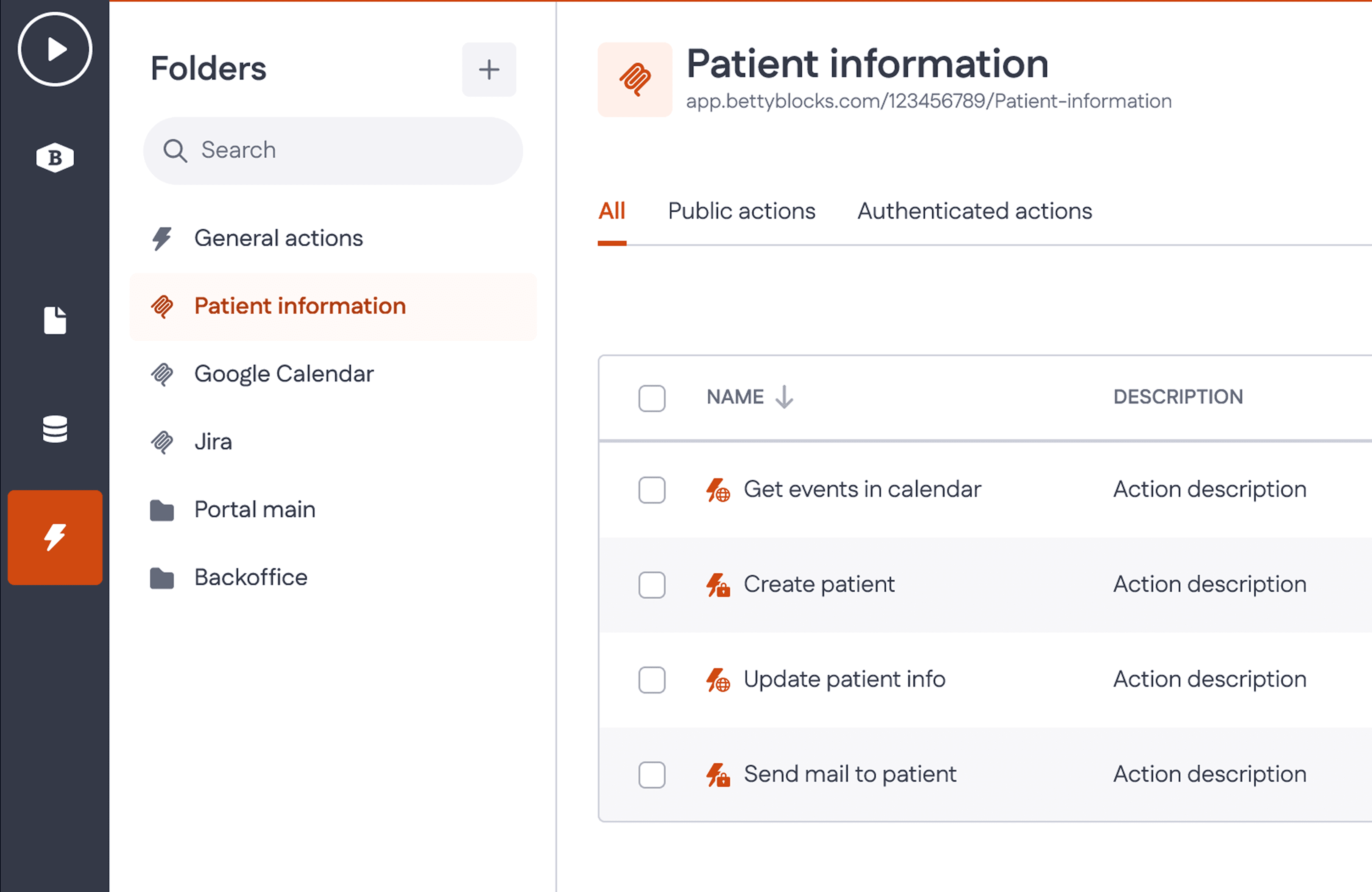
Task: Click the Get events public action icon
Action: click(x=718, y=490)
